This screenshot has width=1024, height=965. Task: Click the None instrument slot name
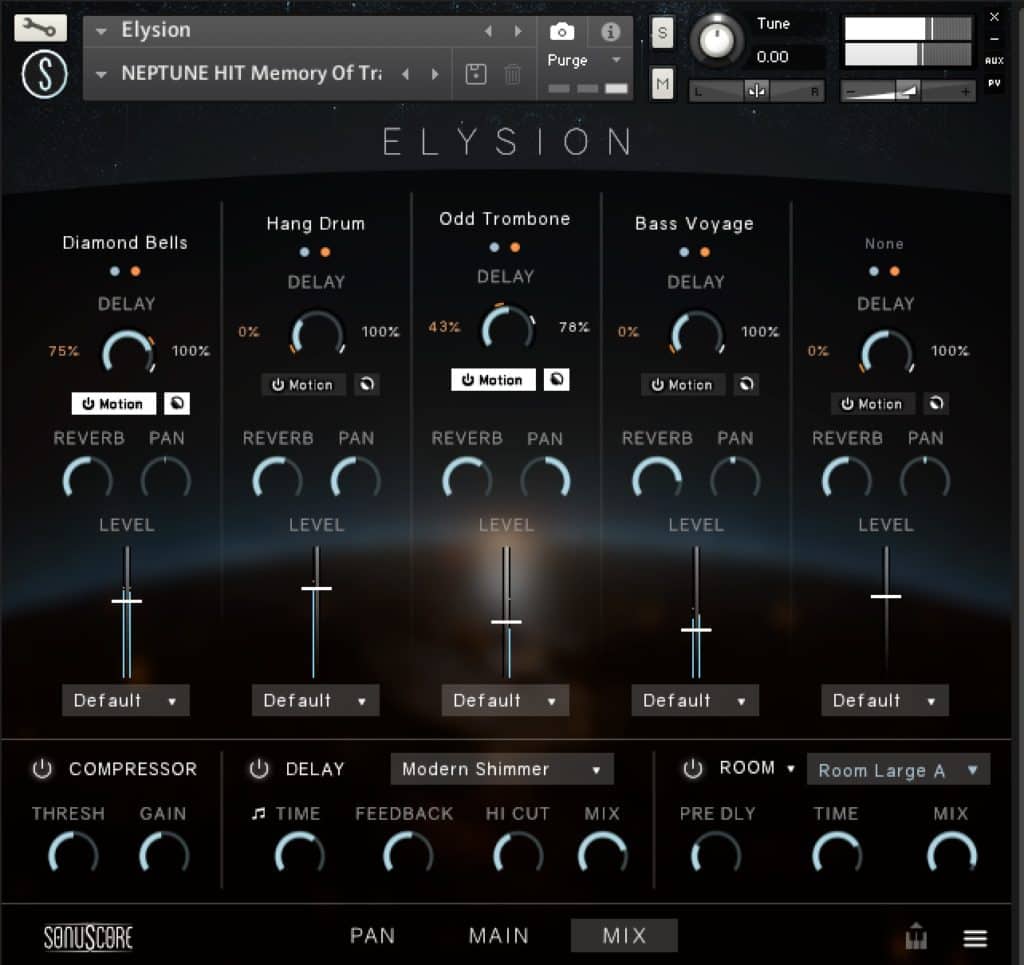[884, 244]
